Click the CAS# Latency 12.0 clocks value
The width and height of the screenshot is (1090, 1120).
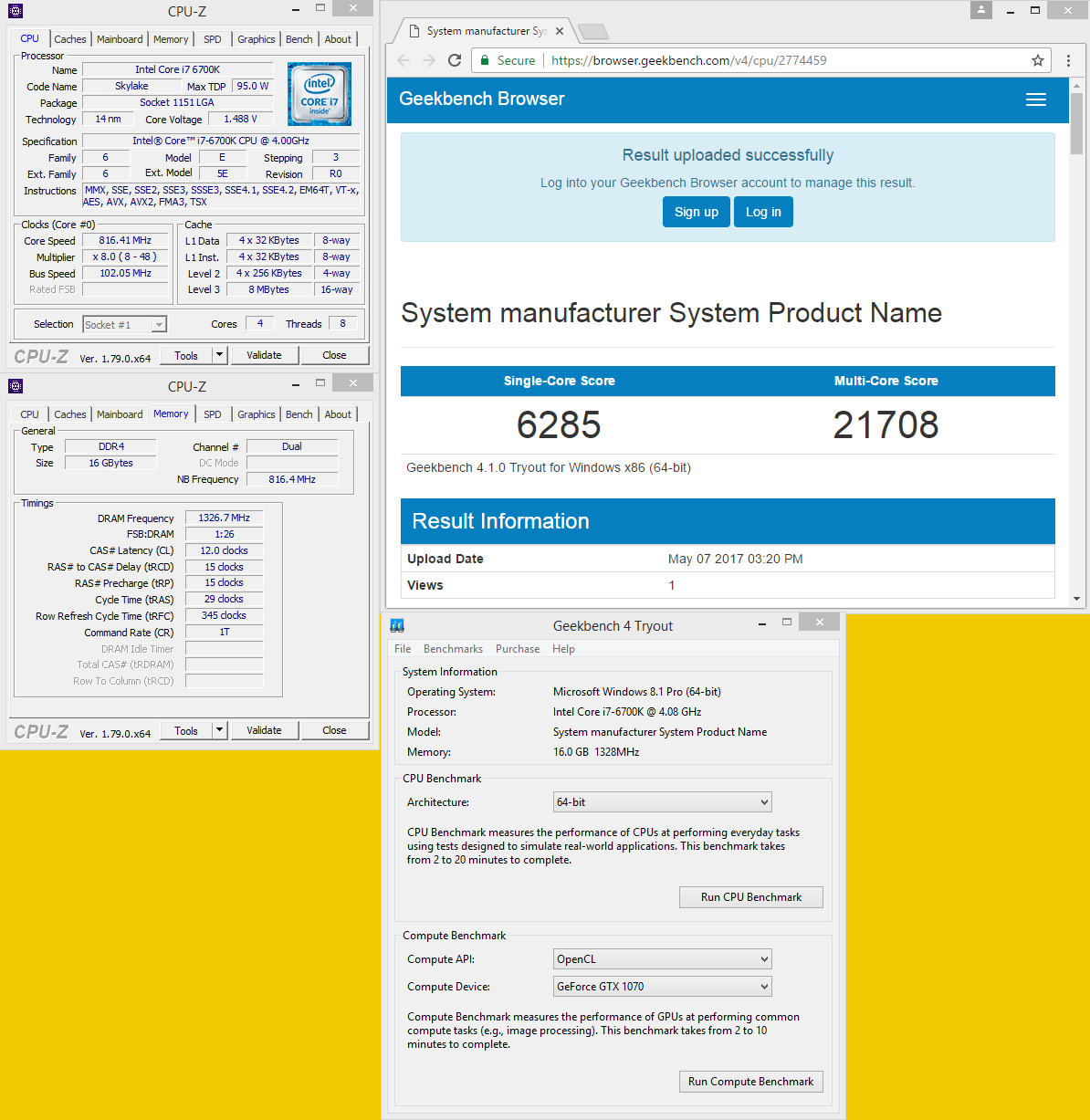pos(224,550)
